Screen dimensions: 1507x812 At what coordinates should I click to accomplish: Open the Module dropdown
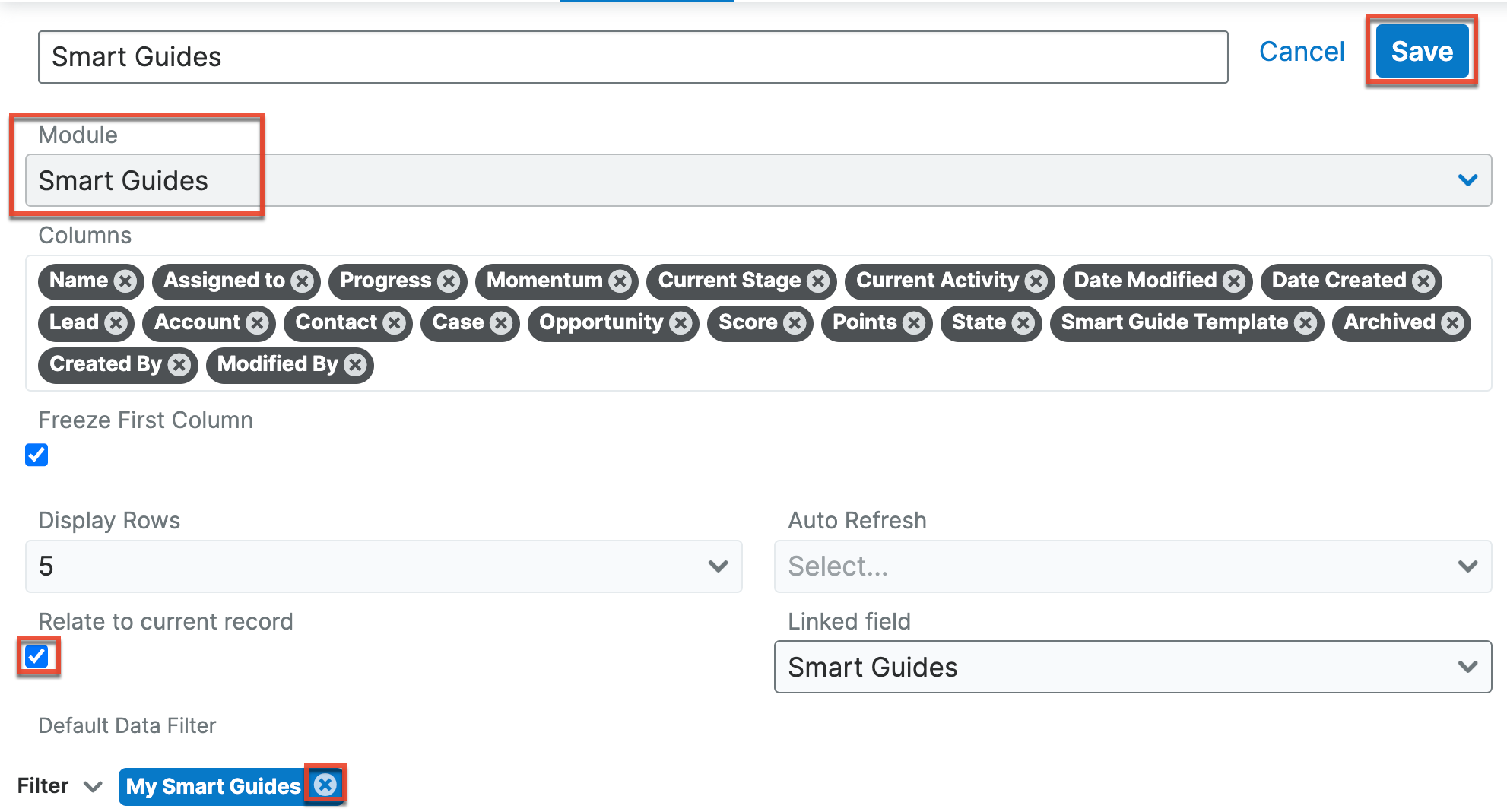757,180
